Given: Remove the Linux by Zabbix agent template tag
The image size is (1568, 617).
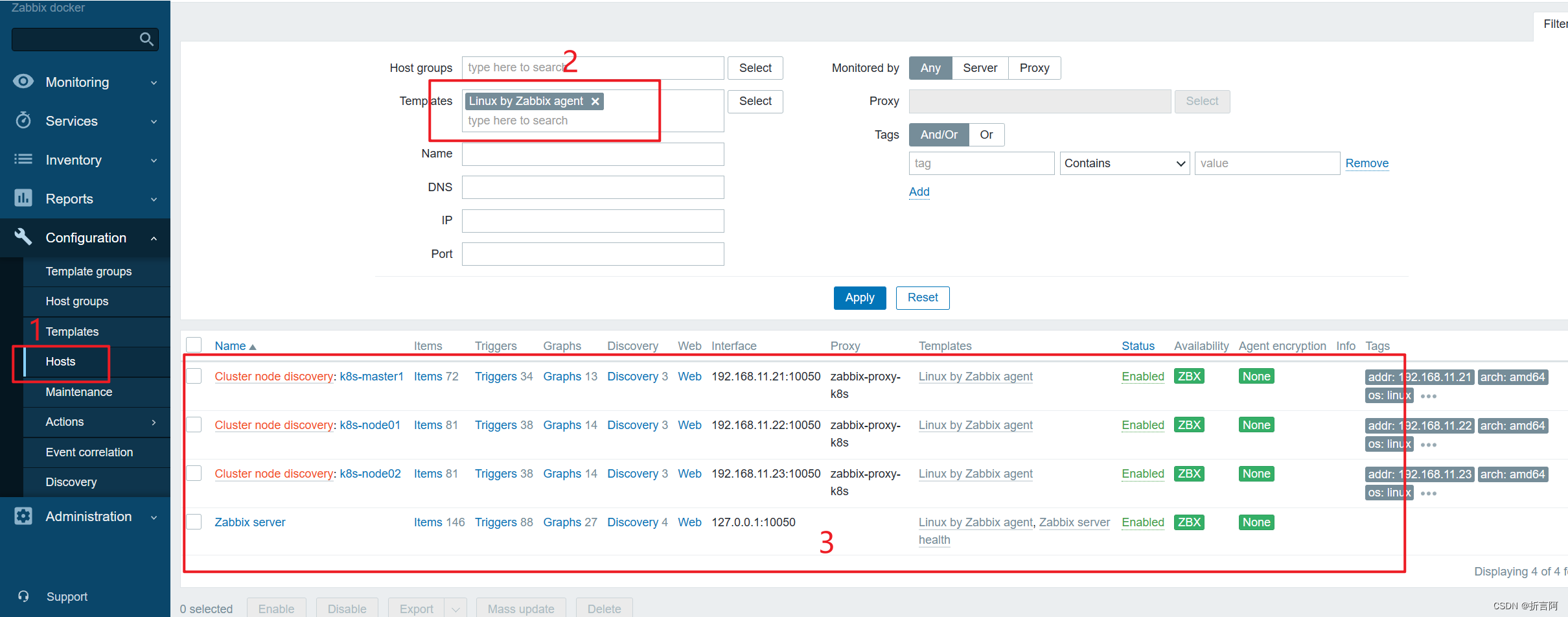Looking at the screenshot, I should pos(595,101).
